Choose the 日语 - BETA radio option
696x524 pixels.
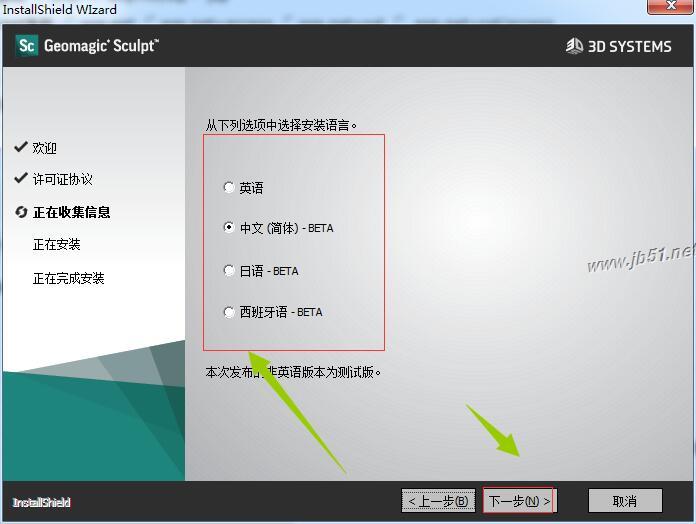pos(229,270)
